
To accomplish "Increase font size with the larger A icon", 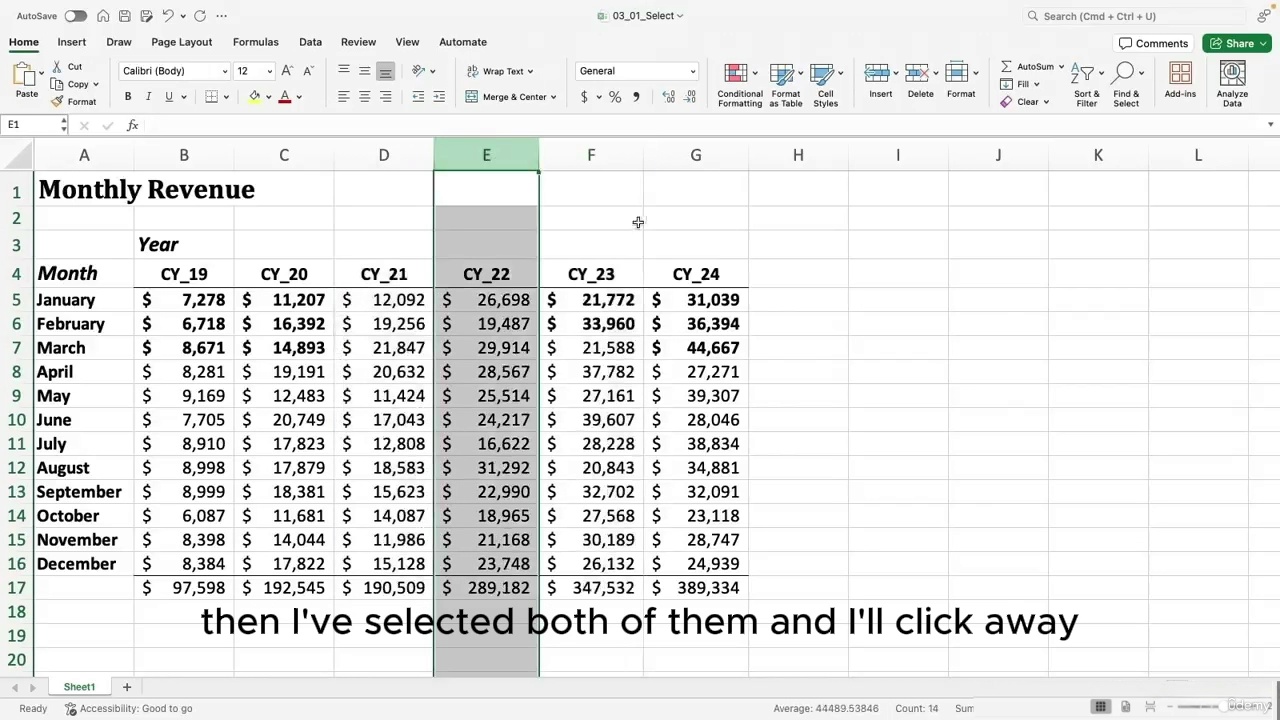I will point(287,71).
